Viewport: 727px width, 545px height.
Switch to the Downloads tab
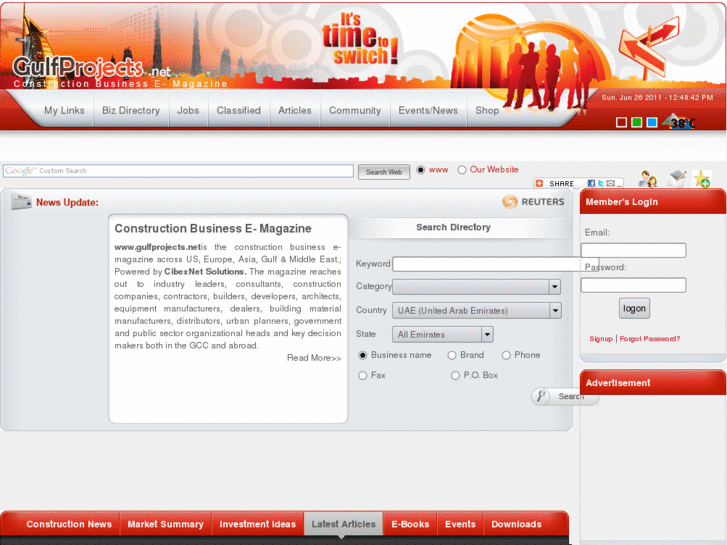coord(517,524)
